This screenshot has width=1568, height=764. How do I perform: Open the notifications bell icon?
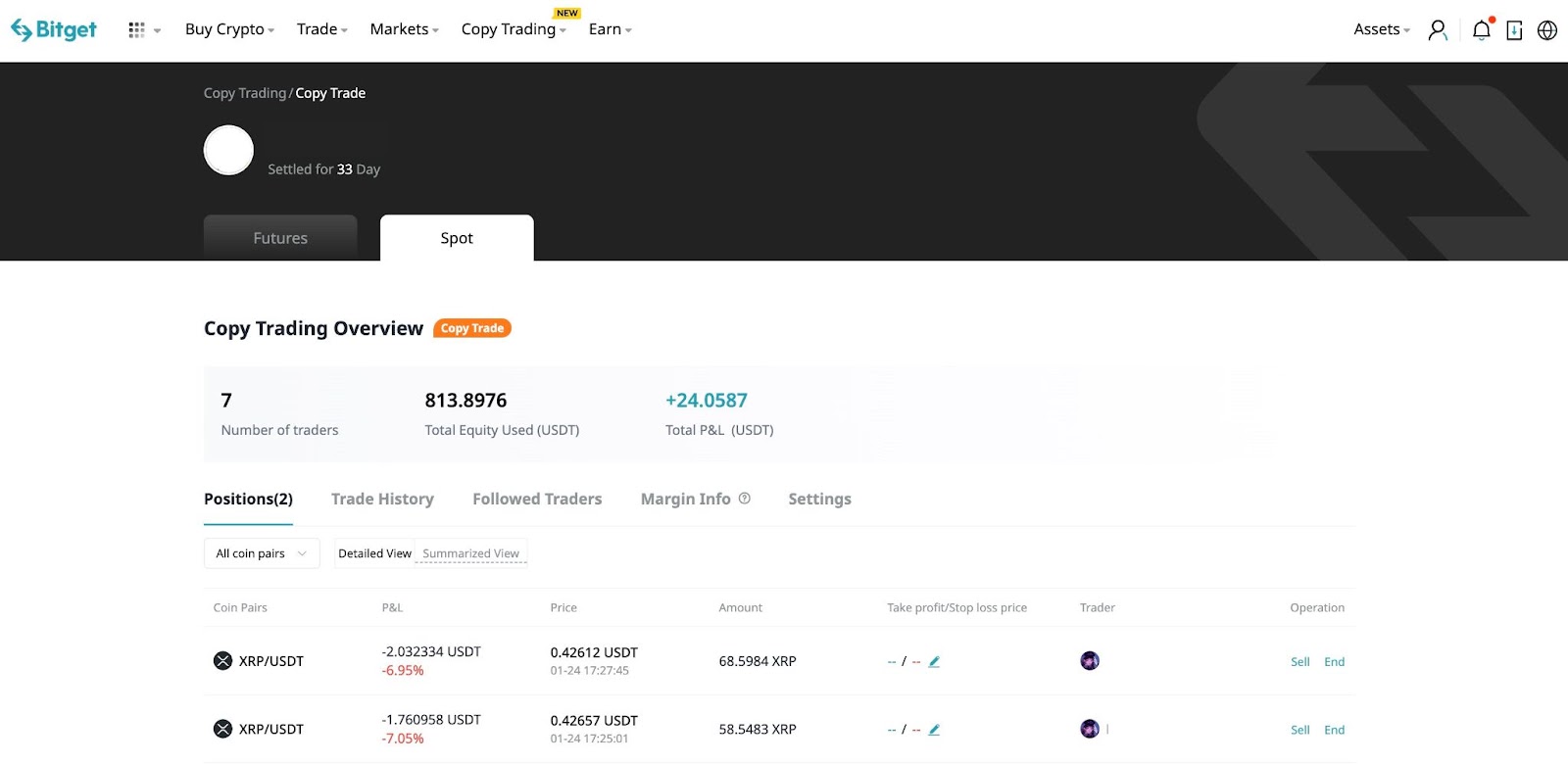point(1482,30)
